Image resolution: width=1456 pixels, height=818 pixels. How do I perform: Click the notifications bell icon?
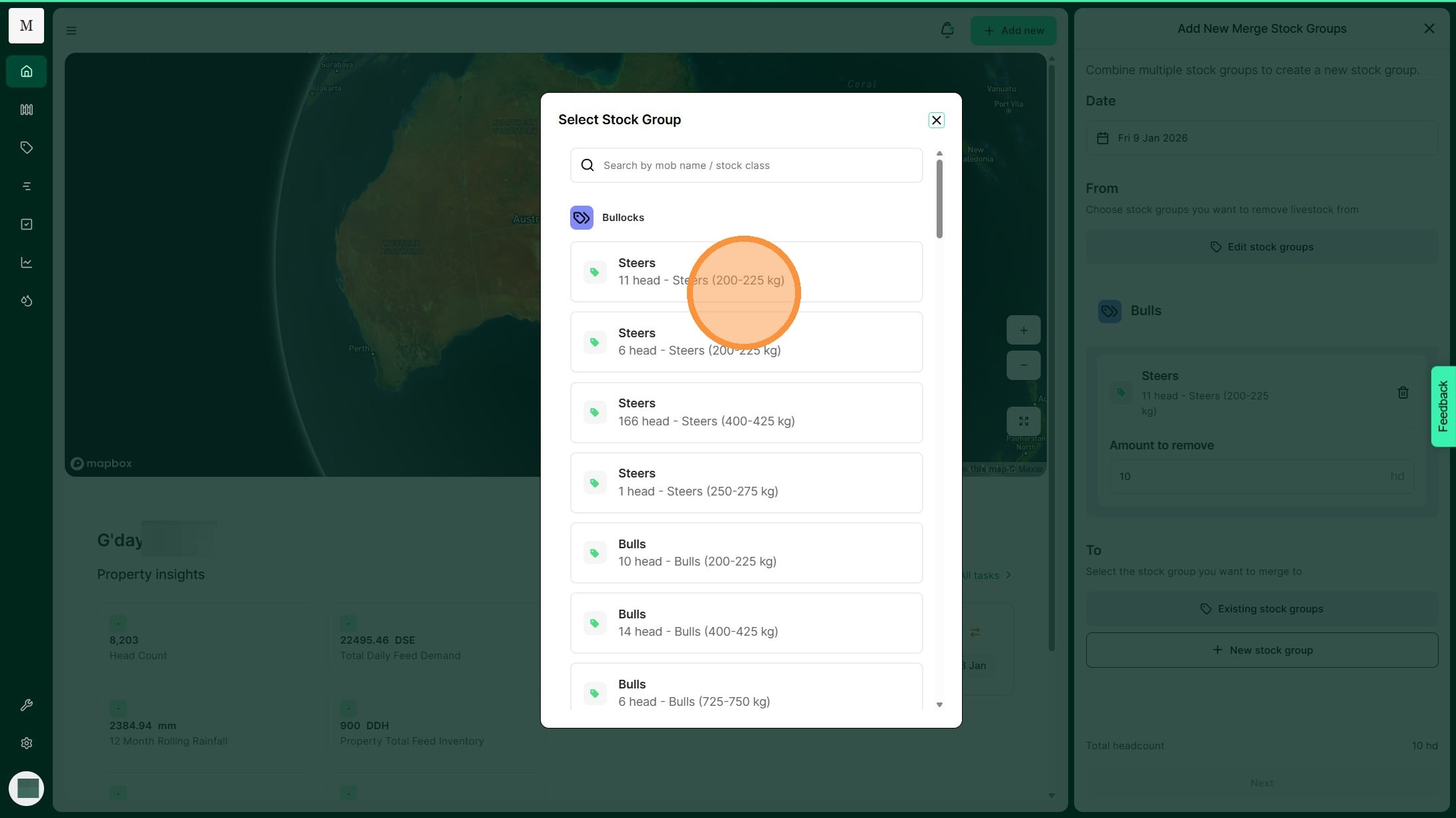947,30
